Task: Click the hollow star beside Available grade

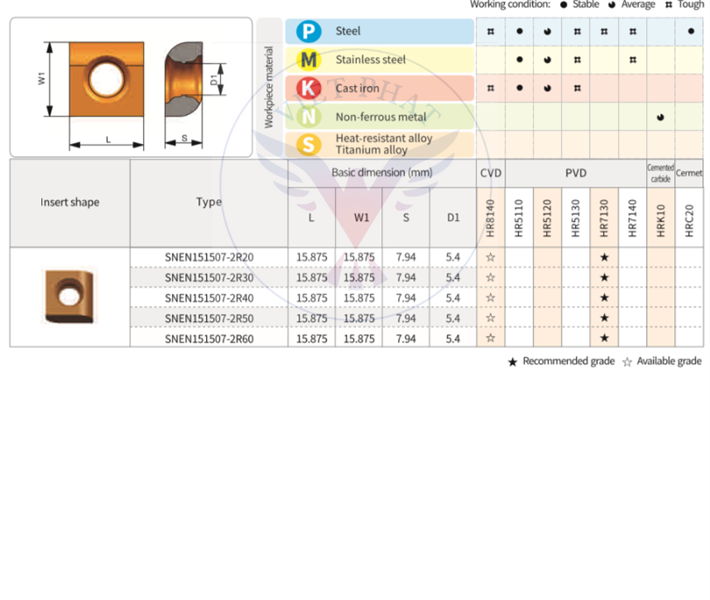Action: click(x=627, y=362)
